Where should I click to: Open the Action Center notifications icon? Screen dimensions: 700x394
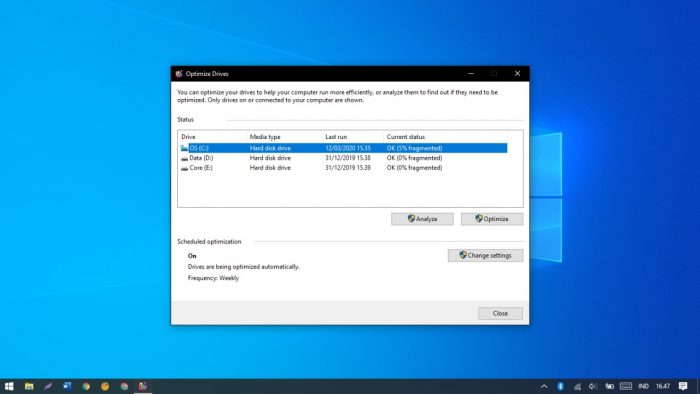(x=683, y=386)
